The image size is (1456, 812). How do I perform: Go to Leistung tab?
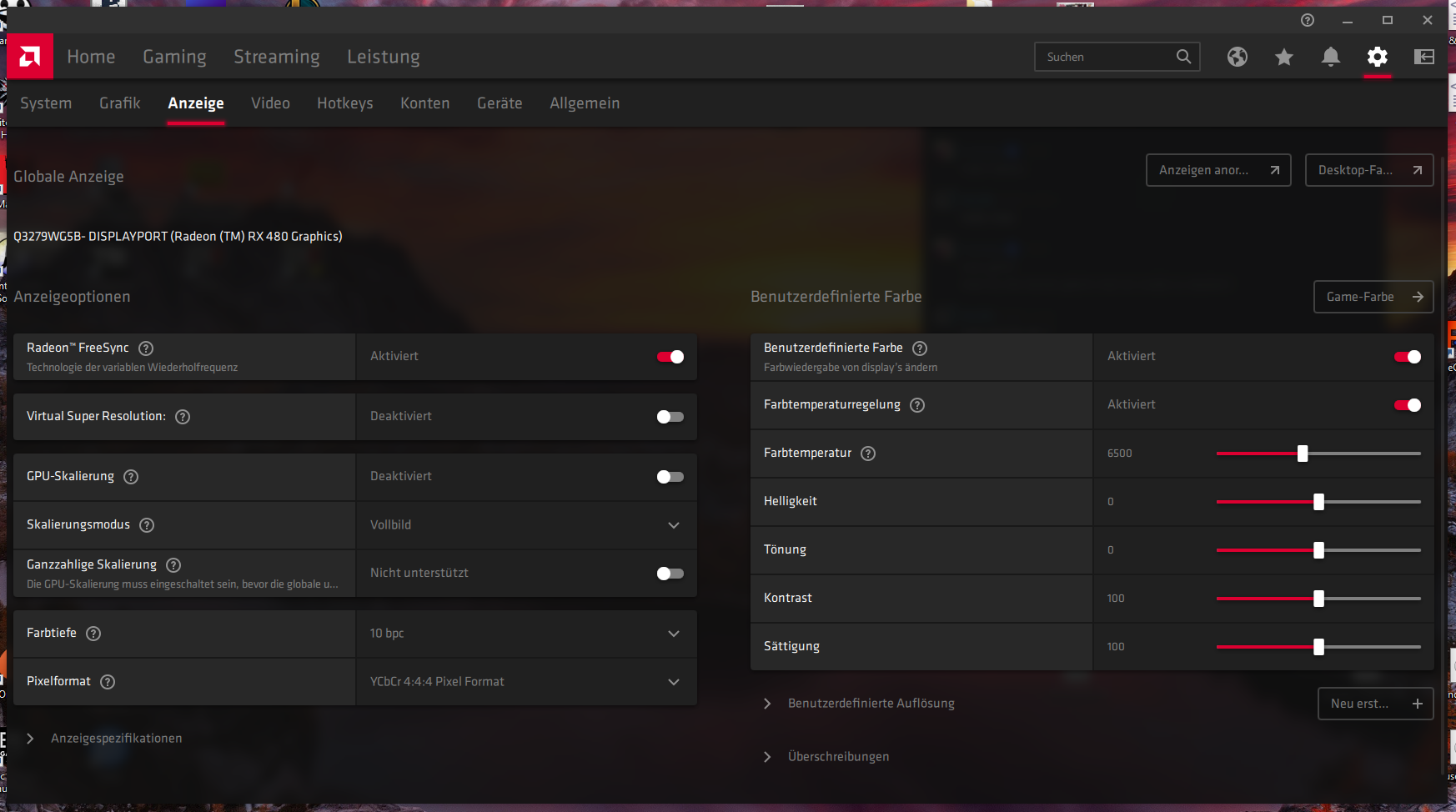click(x=384, y=57)
